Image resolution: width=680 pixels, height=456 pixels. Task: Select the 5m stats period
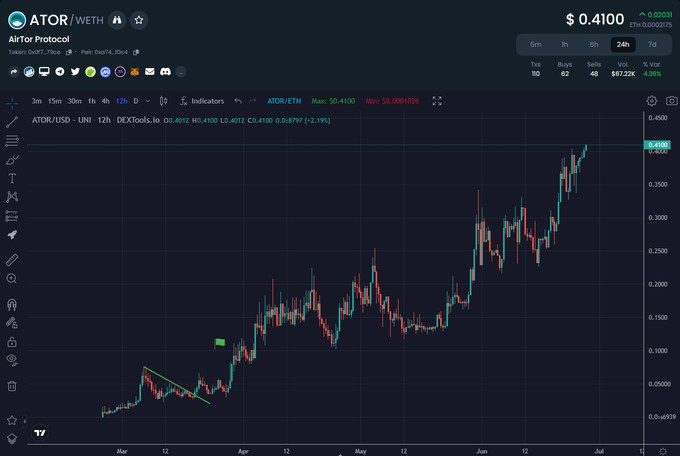(536, 44)
